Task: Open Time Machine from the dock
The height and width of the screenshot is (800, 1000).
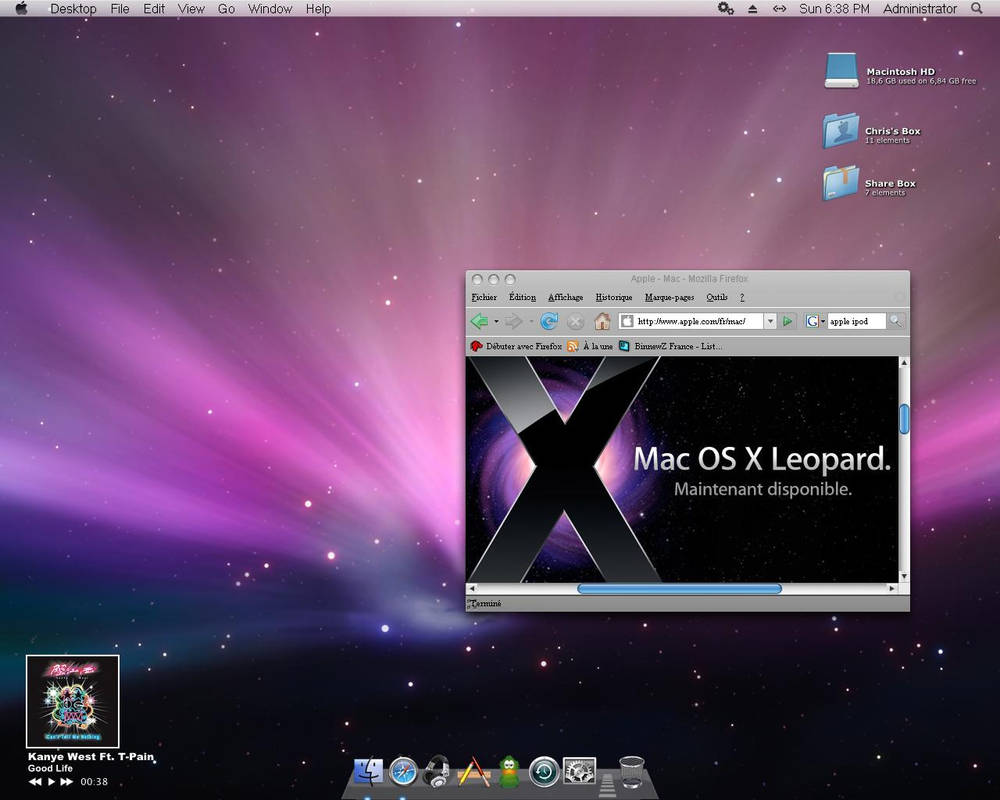Action: click(x=544, y=771)
